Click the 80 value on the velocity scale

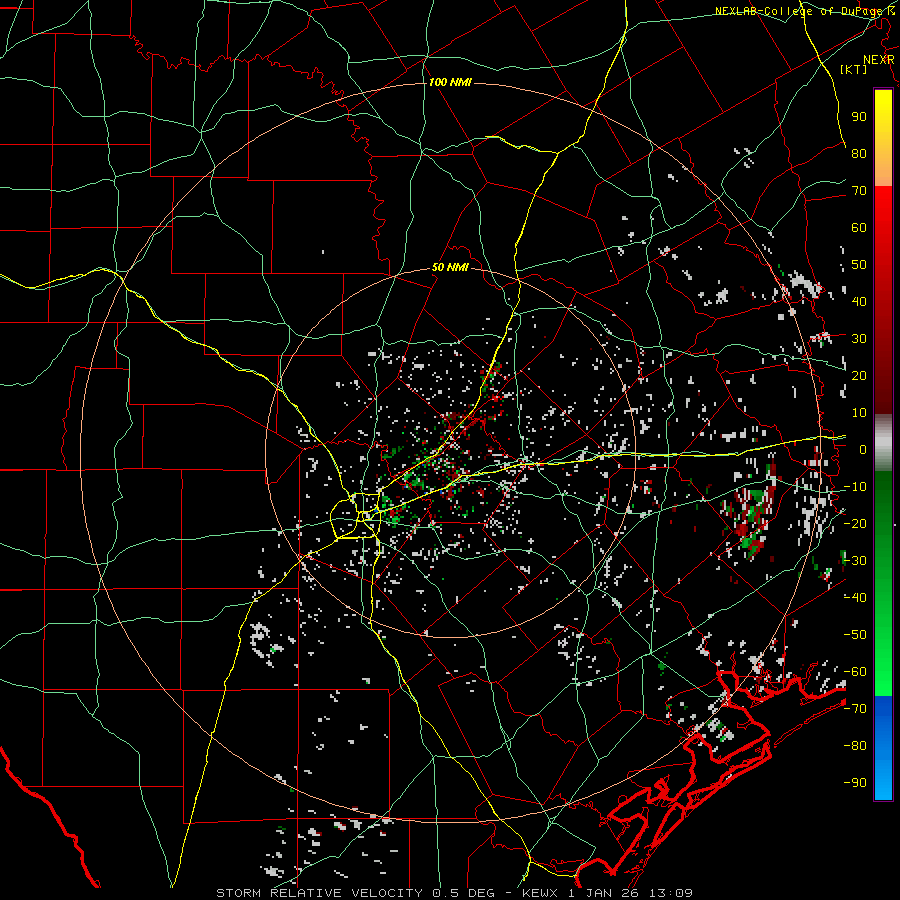859,153
